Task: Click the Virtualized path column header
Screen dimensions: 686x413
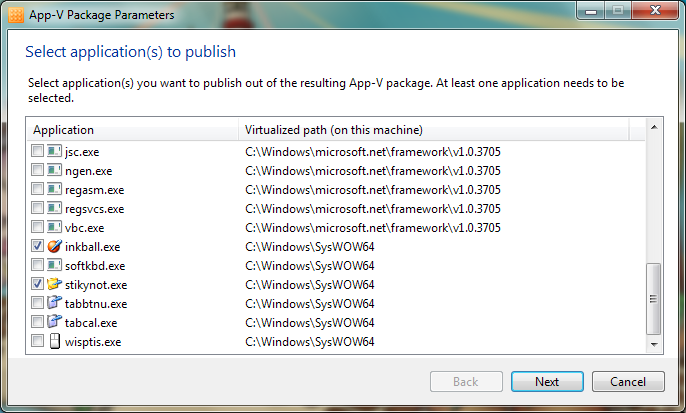Action: [x=434, y=130]
